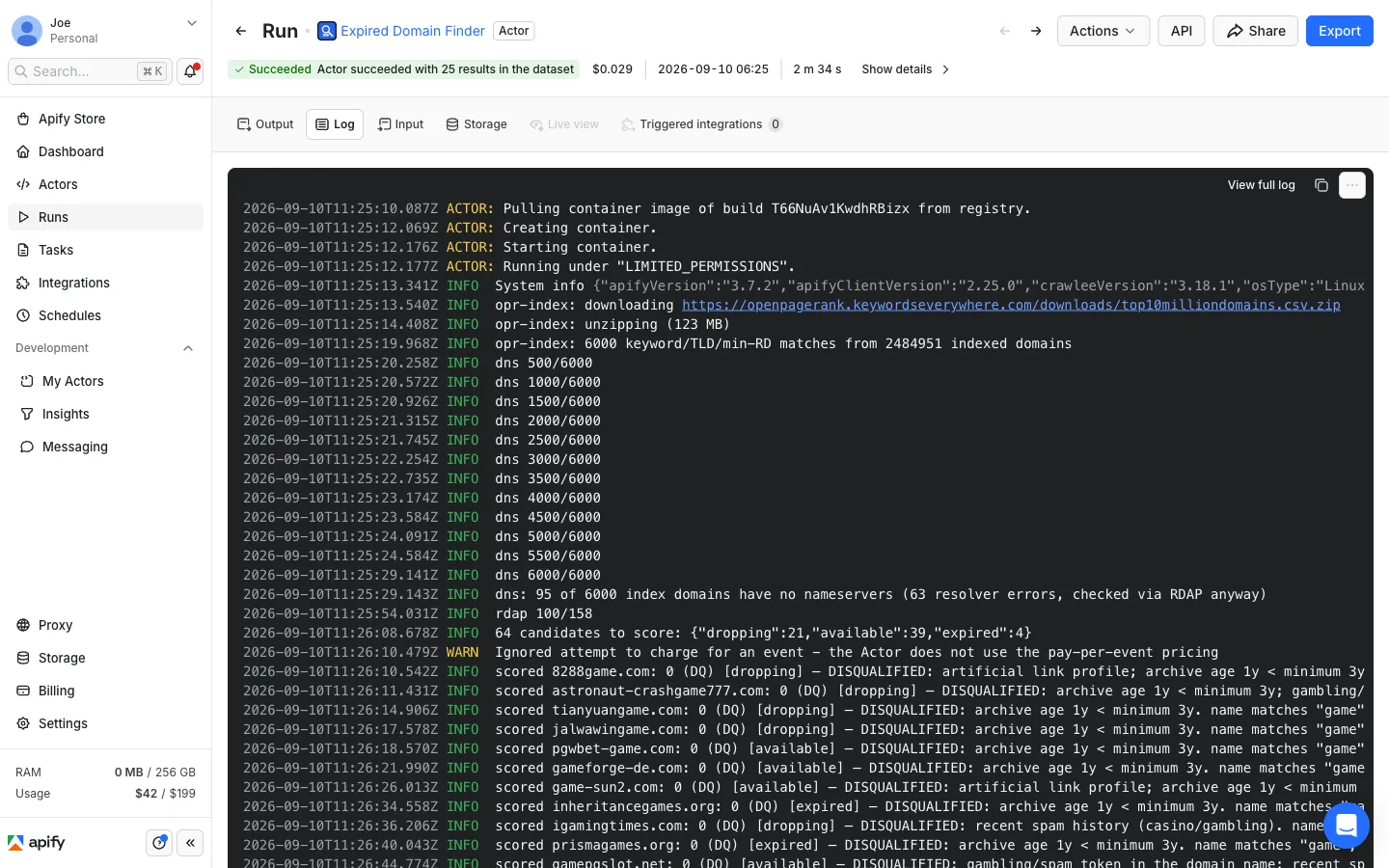Open Schedules in the sidebar
This screenshot has height=868, width=1389.
(105, 315)
